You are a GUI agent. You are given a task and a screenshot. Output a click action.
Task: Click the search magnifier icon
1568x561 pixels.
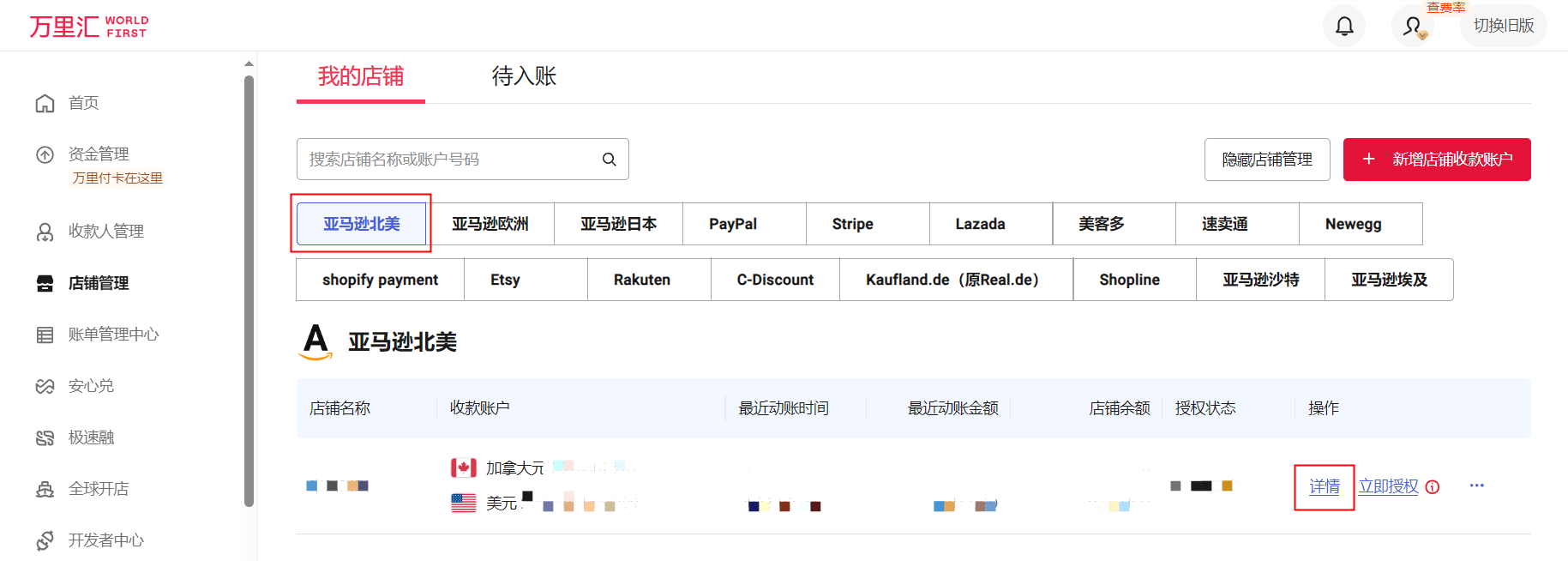pos(609,160)
